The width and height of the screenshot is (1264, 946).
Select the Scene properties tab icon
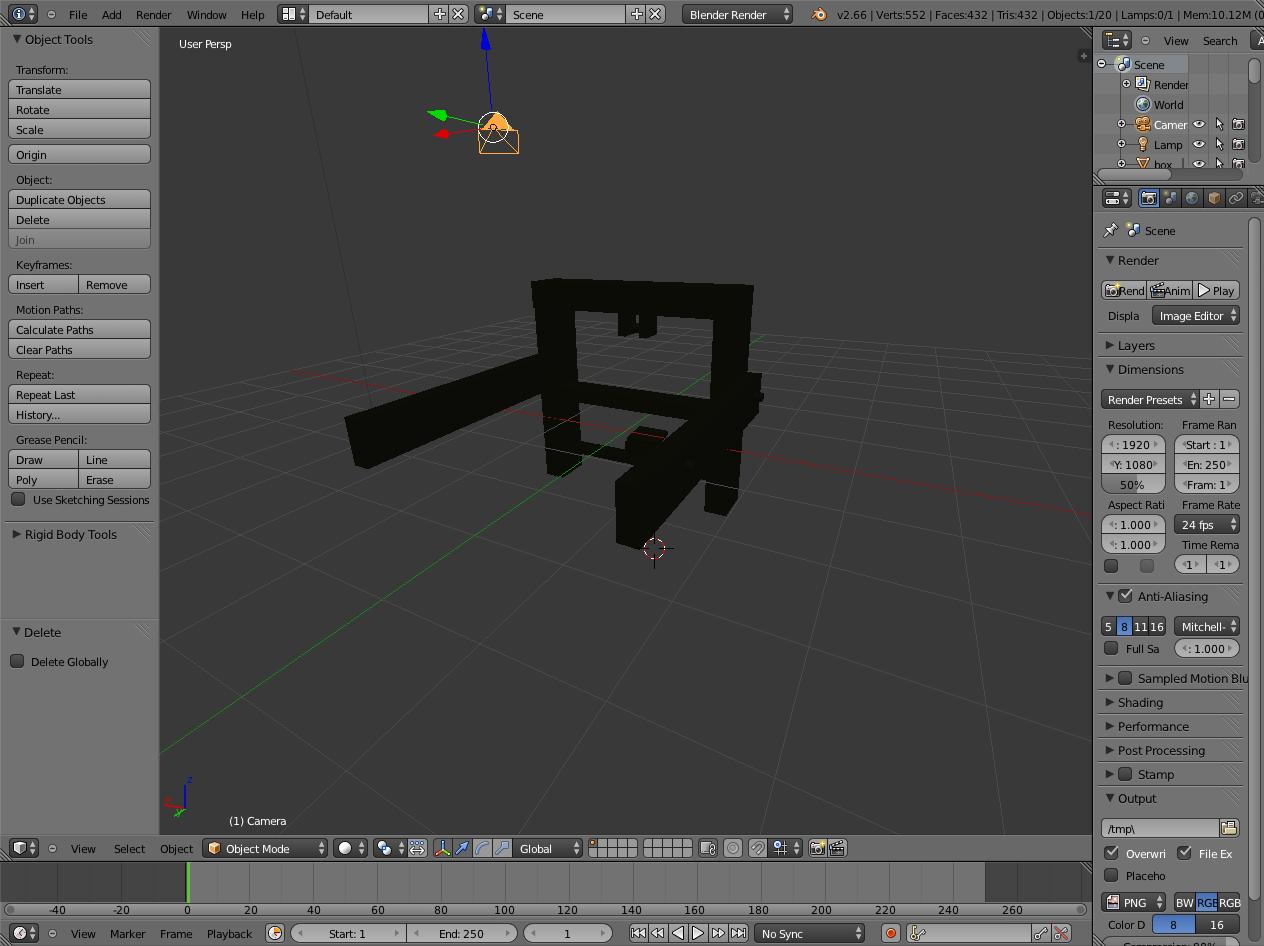tap(1170, 198)
